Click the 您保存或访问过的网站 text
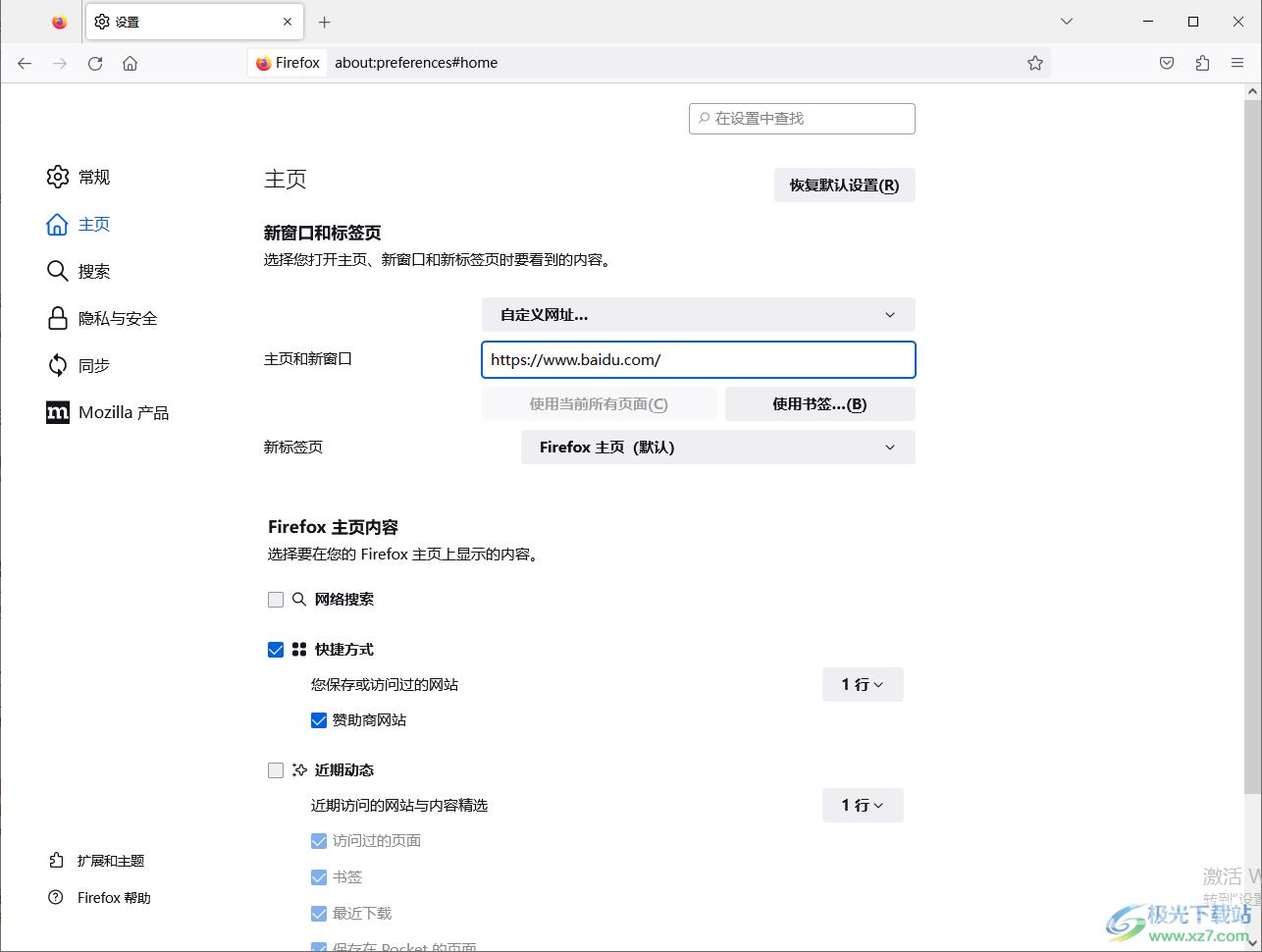 click(x=385, y=684)
